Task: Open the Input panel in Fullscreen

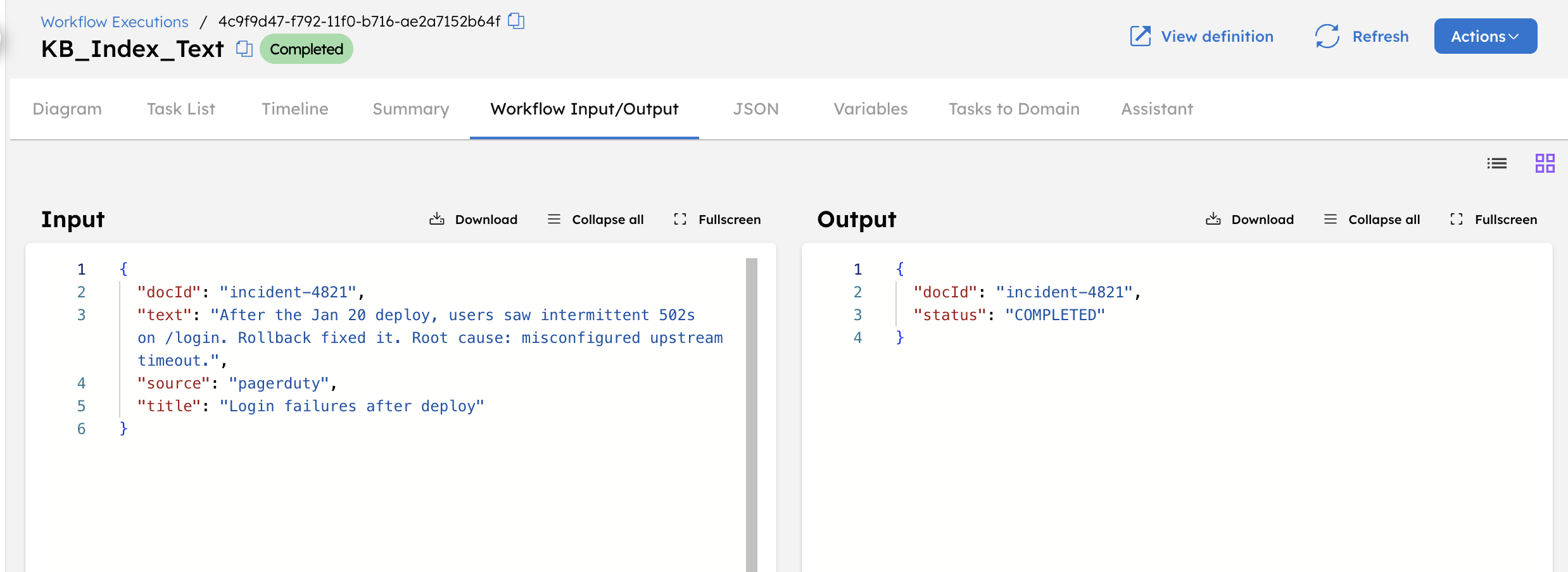Action: click(716, 219)
